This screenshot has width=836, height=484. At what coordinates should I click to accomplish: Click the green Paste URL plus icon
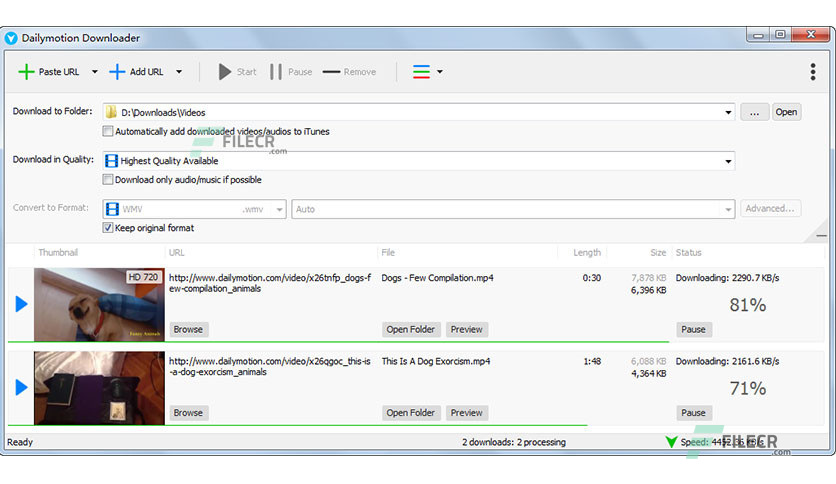(26, 71)
